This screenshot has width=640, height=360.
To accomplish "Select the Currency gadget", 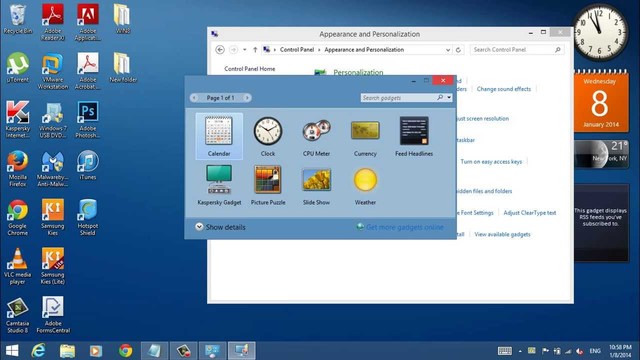I will click(365, 136).
